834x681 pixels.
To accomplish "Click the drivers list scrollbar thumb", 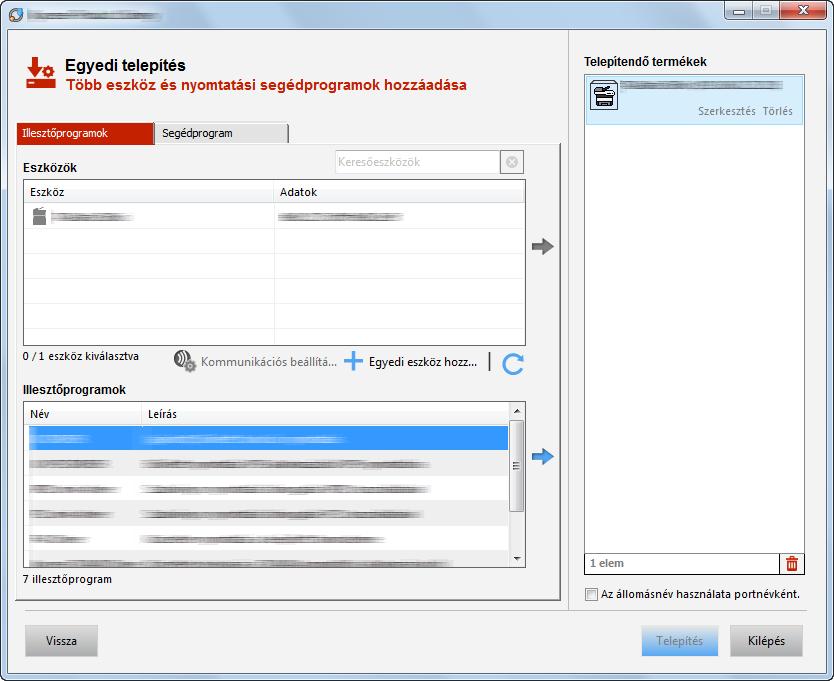I will pos(516,466).
